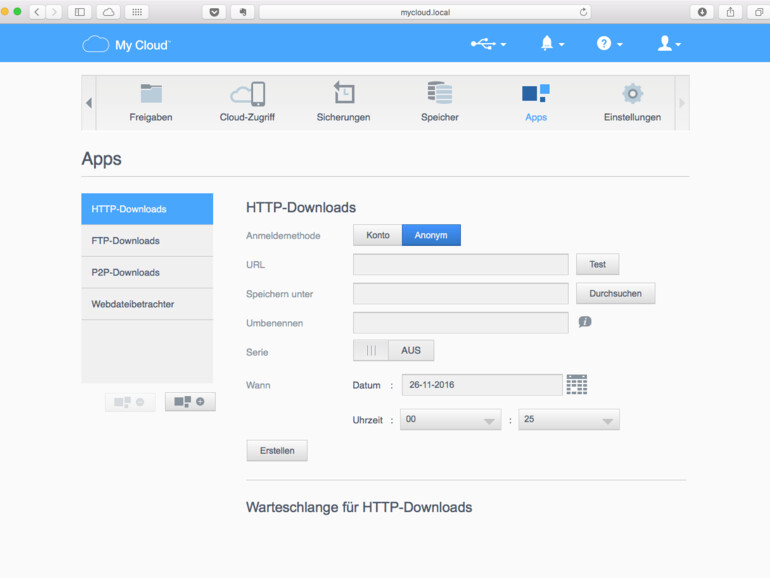Switch to Sicherungen section

pyautogui.click(x=343, y=103)
